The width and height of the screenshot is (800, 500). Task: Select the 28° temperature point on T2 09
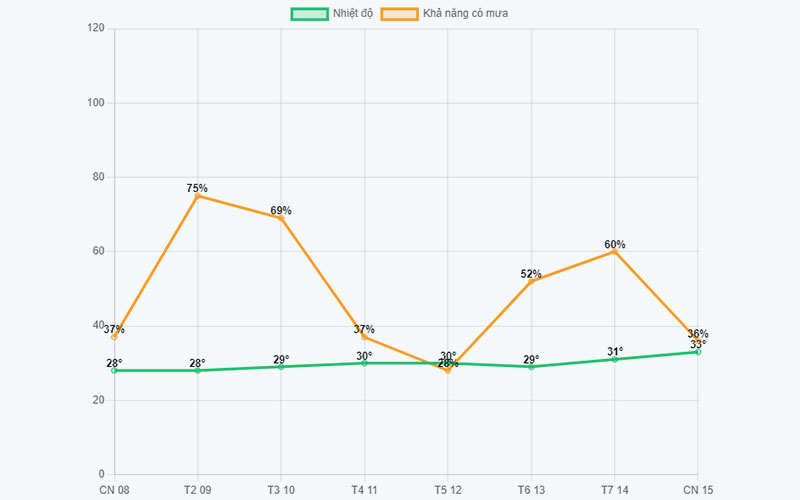(x=197, y=370)
